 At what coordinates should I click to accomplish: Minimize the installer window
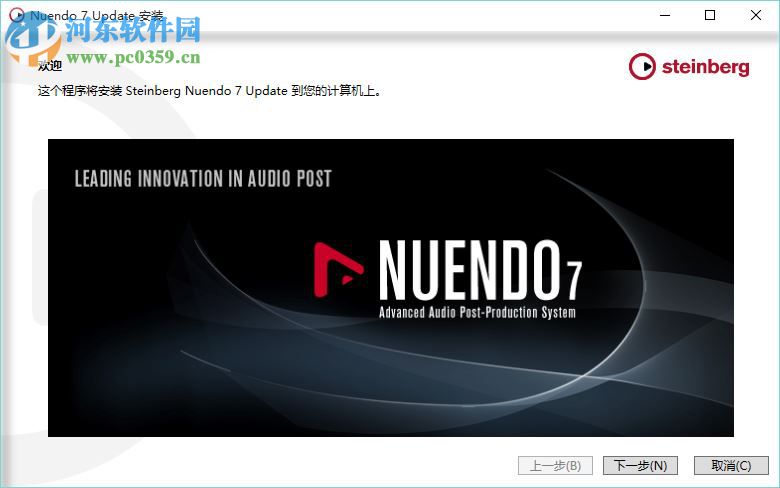pos(665,15)
